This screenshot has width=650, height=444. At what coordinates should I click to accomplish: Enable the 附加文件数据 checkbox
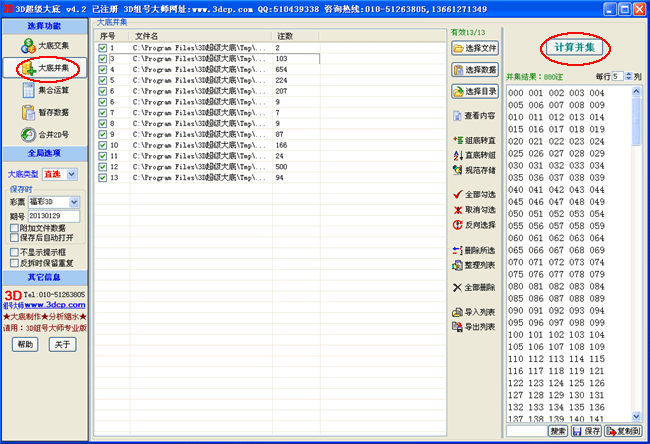[x=13, y=228]
